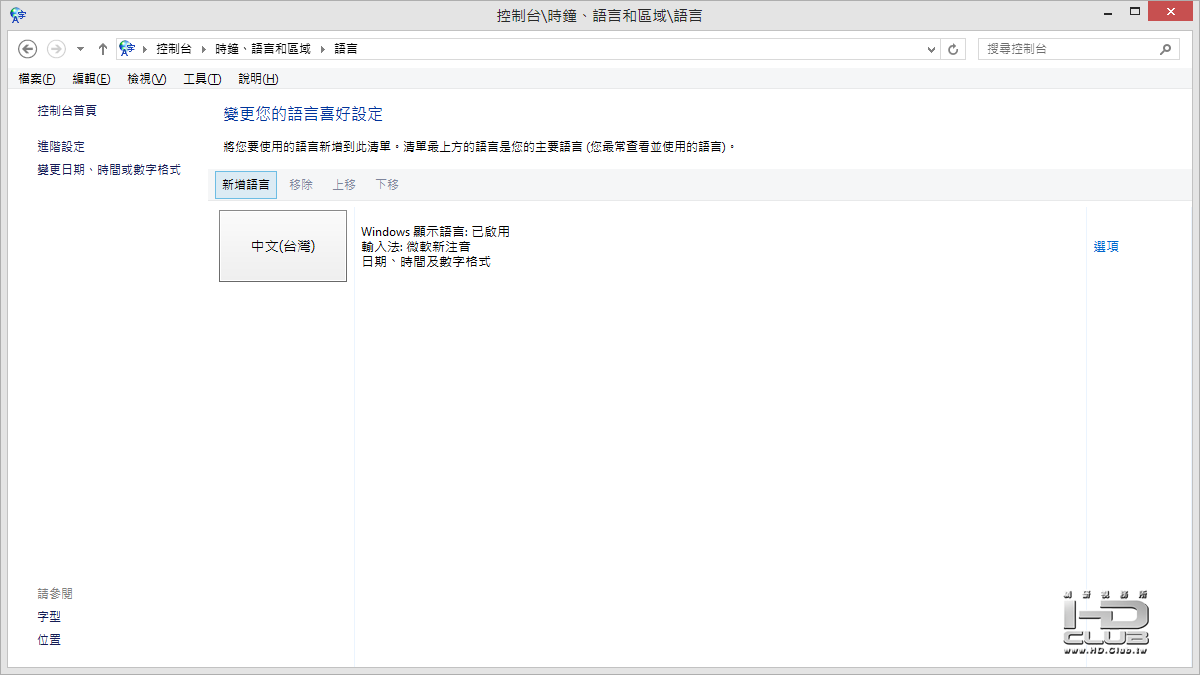
Task: Click the 下移 toolbar button
Action: 387,185
